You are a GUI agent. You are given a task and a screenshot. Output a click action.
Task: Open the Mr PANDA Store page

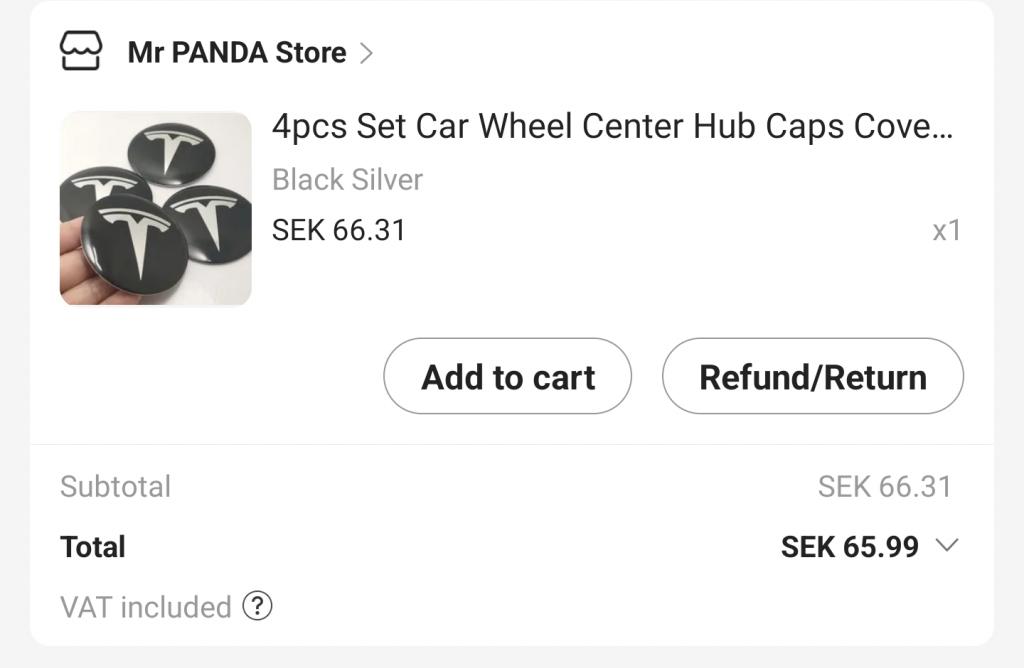coord(236,52)
